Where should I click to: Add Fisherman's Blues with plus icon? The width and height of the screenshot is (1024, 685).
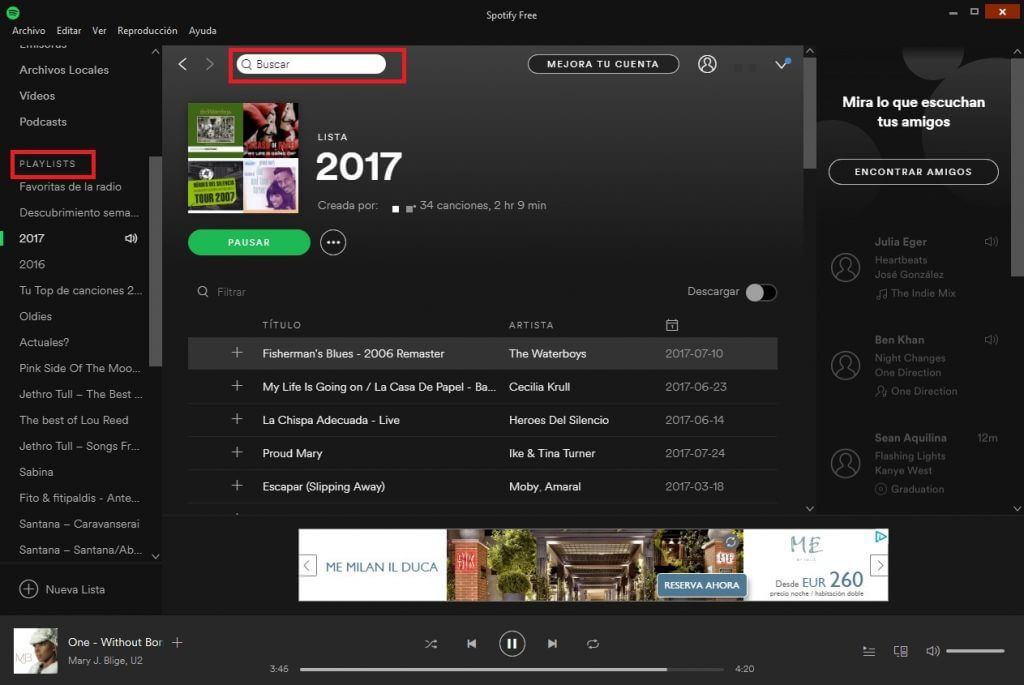coord(237,353)
